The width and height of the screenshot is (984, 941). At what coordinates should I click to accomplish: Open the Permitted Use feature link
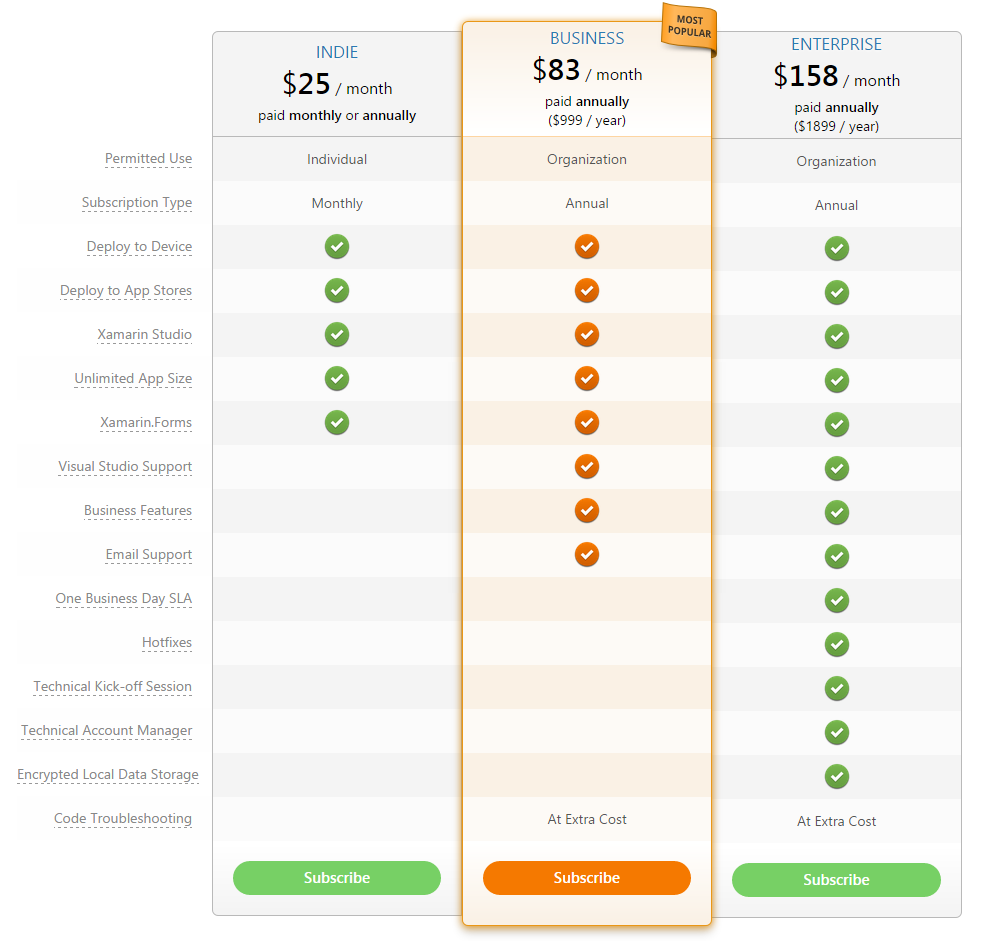click(x=149, y=158)
